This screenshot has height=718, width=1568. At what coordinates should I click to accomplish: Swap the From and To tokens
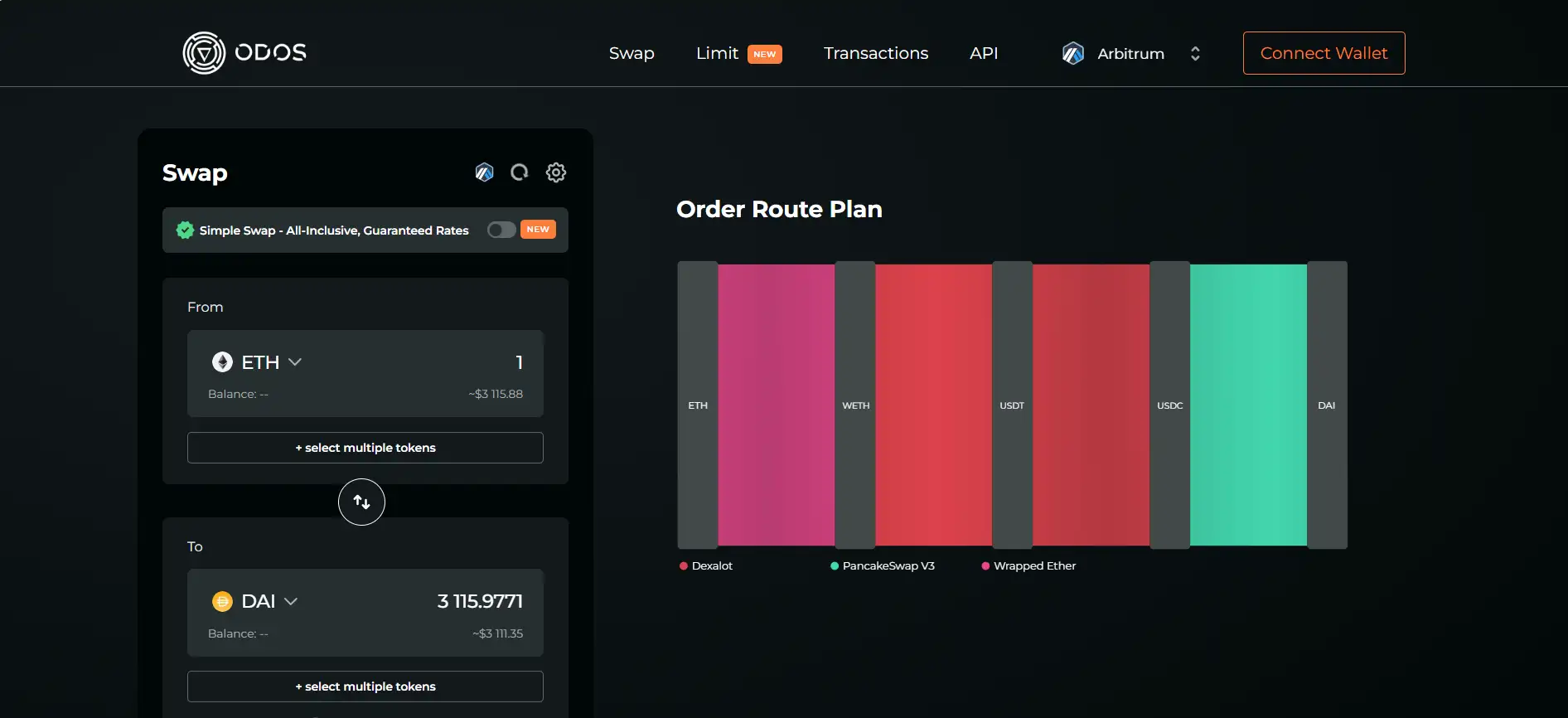pyautogui.click(x=361, y=502)
